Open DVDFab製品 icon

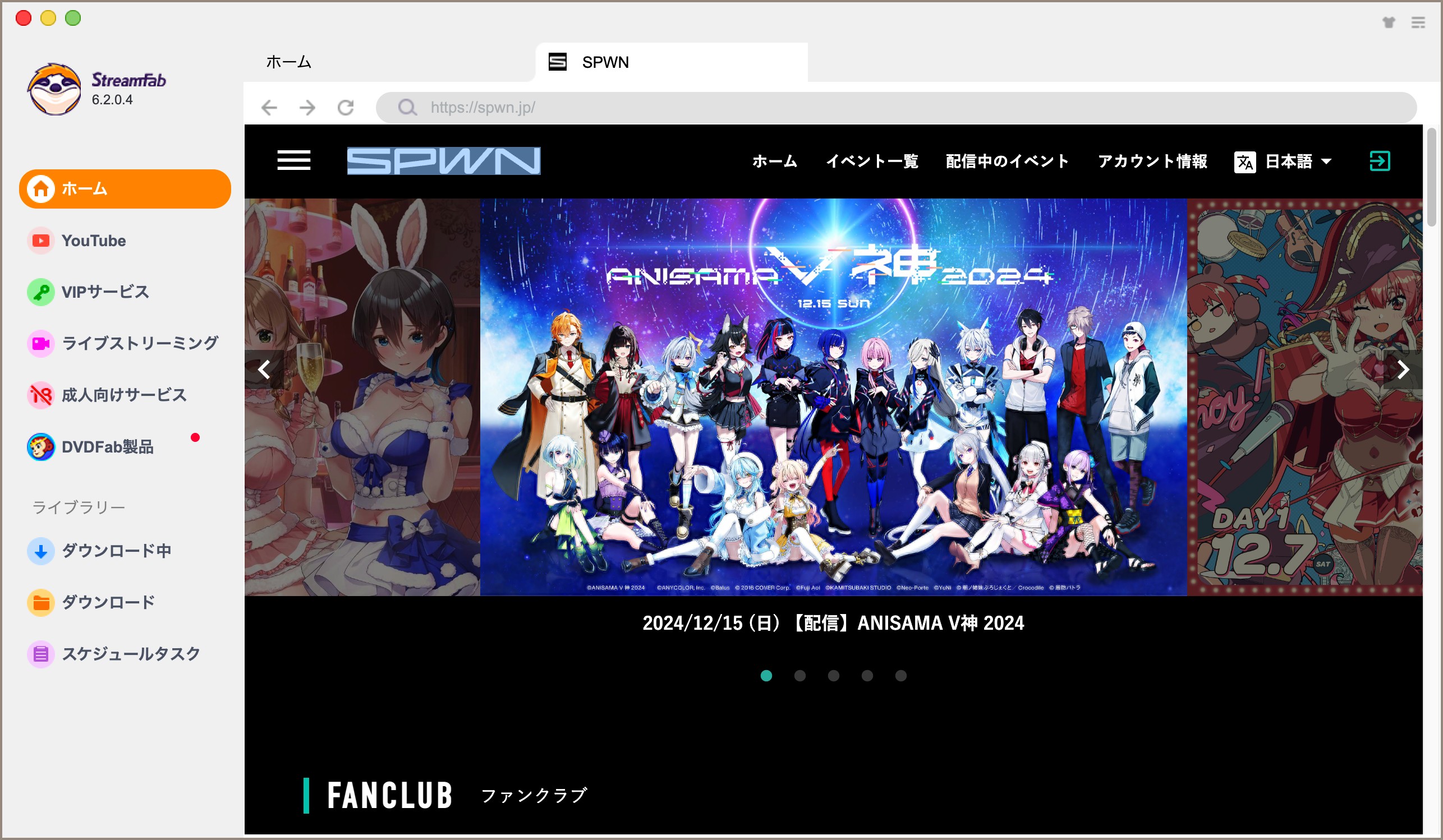pos(40,447)
